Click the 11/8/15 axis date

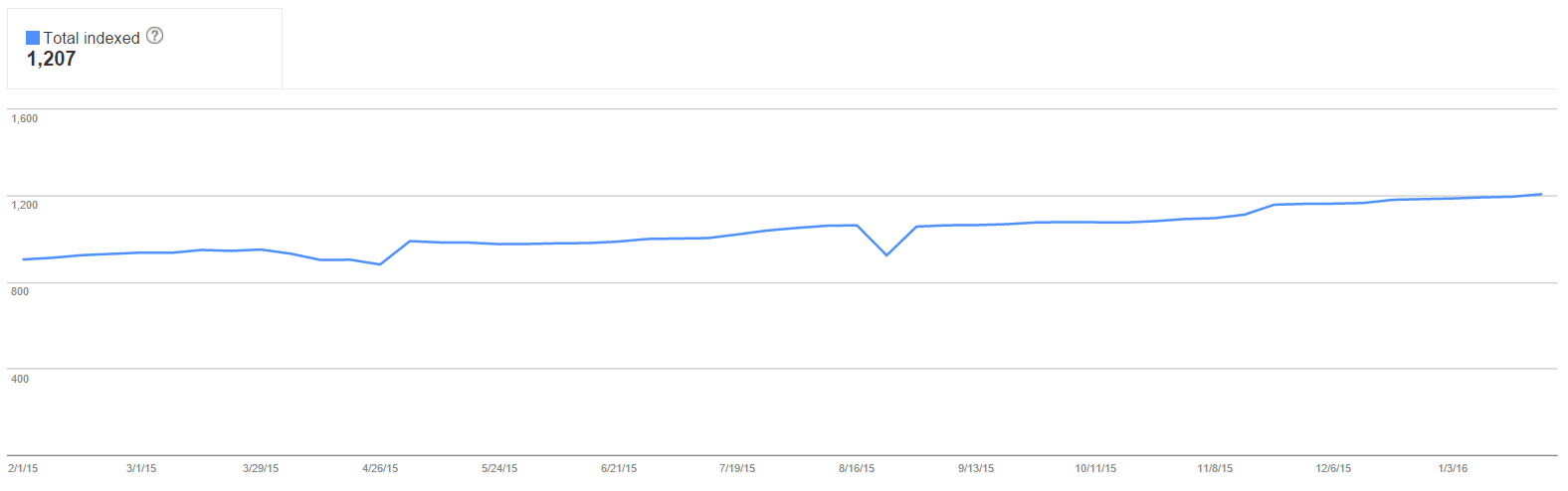[x=1215, y=468]
